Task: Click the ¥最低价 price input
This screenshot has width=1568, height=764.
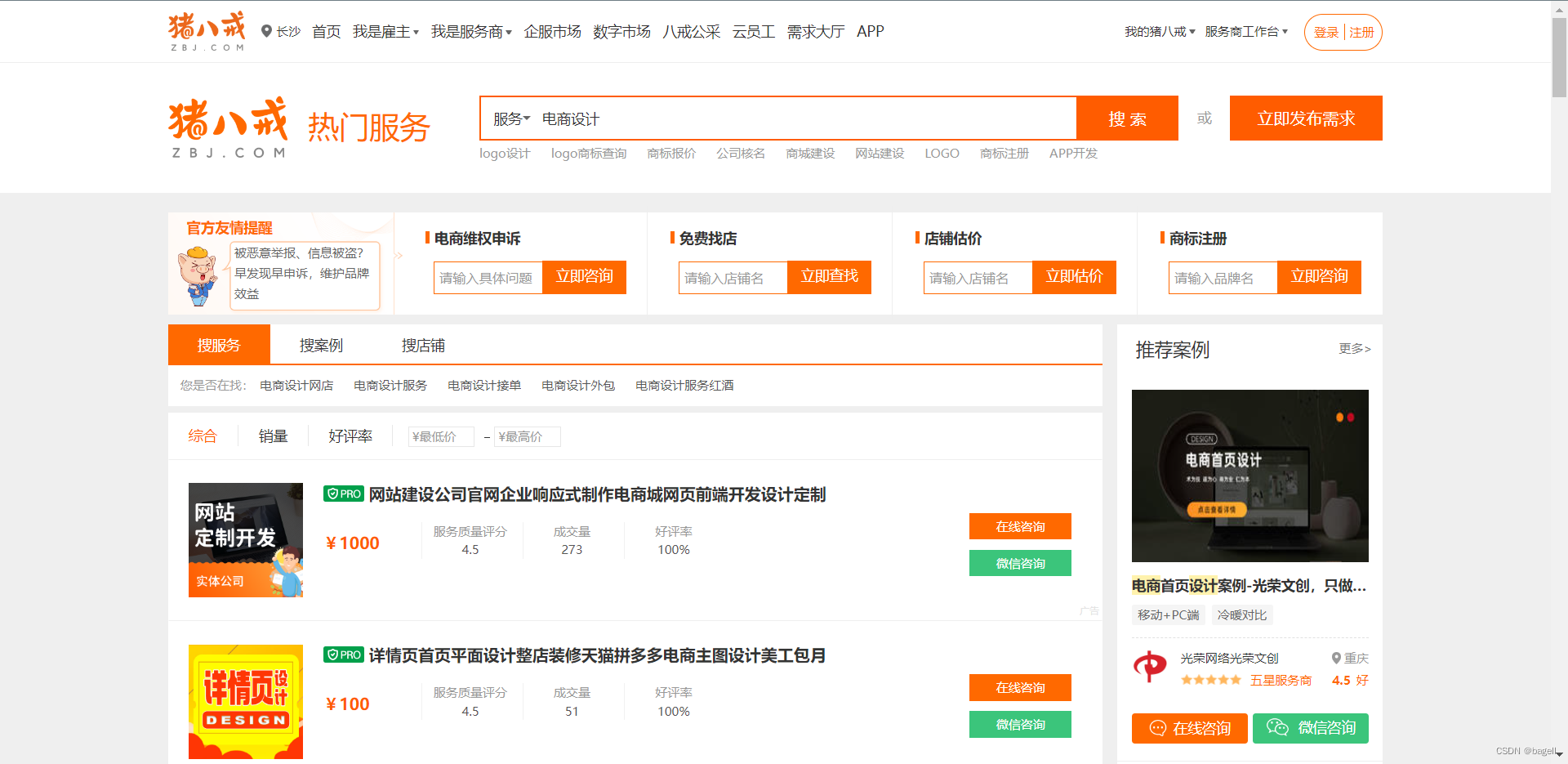Action: tap(441, 436)
